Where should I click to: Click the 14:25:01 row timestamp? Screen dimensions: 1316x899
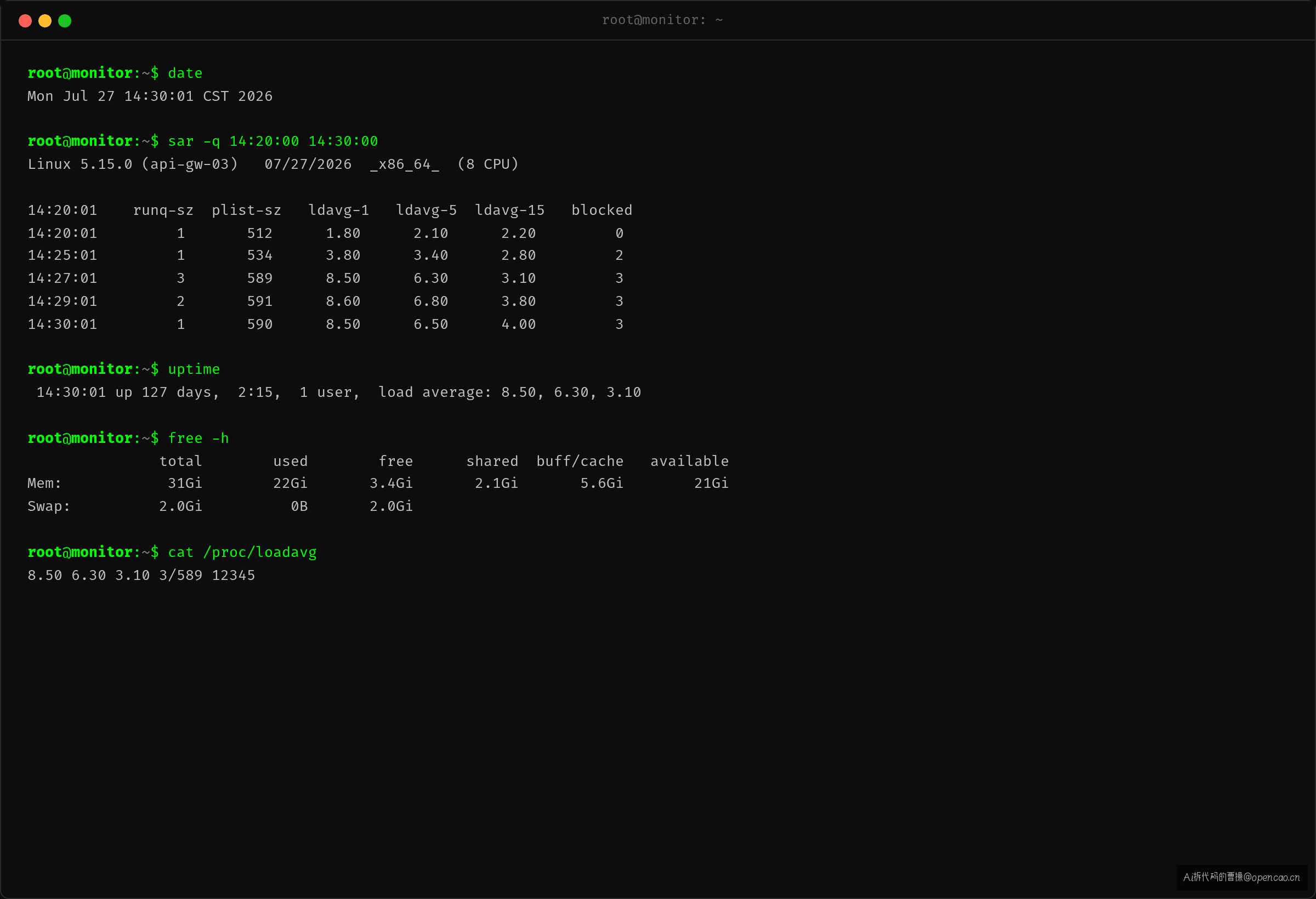tap(63, 255)
